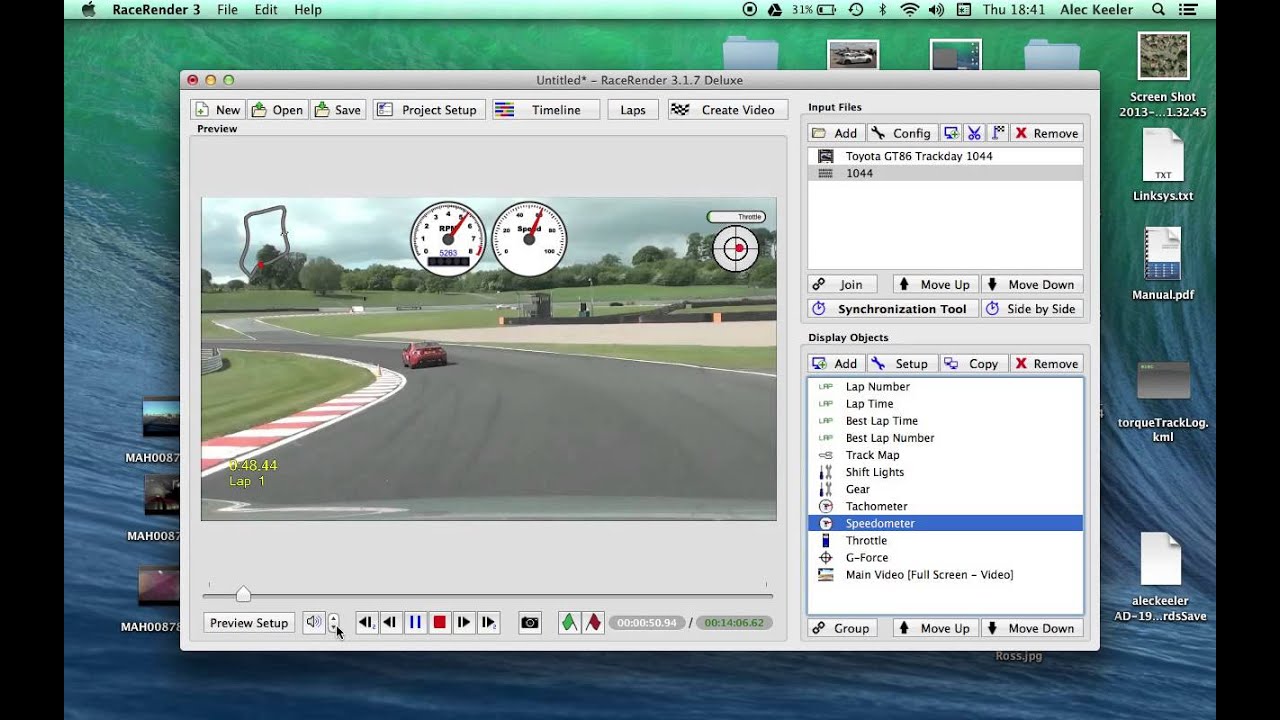This screenshot has width=1280, height=720.
Task: Open Config for the input file
Action: coord(902,133)
